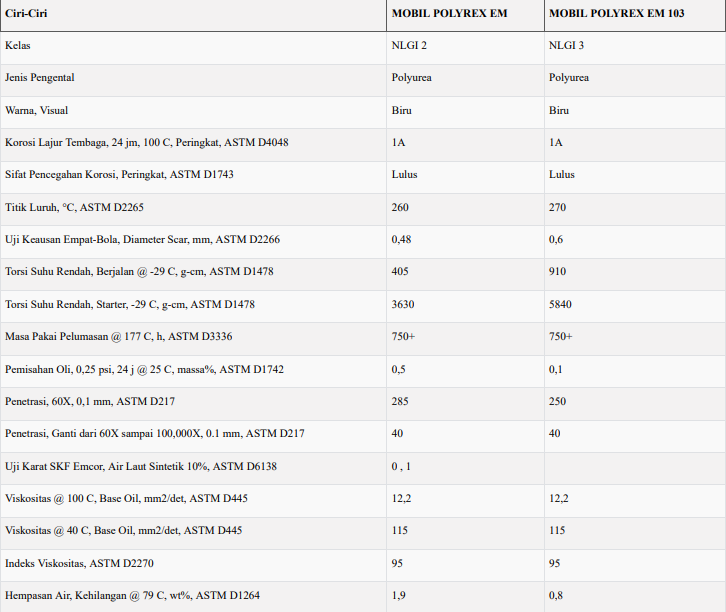Screen dimensions: 726x612
Task: Click the value 5840 cell
Action: point(560,304)
